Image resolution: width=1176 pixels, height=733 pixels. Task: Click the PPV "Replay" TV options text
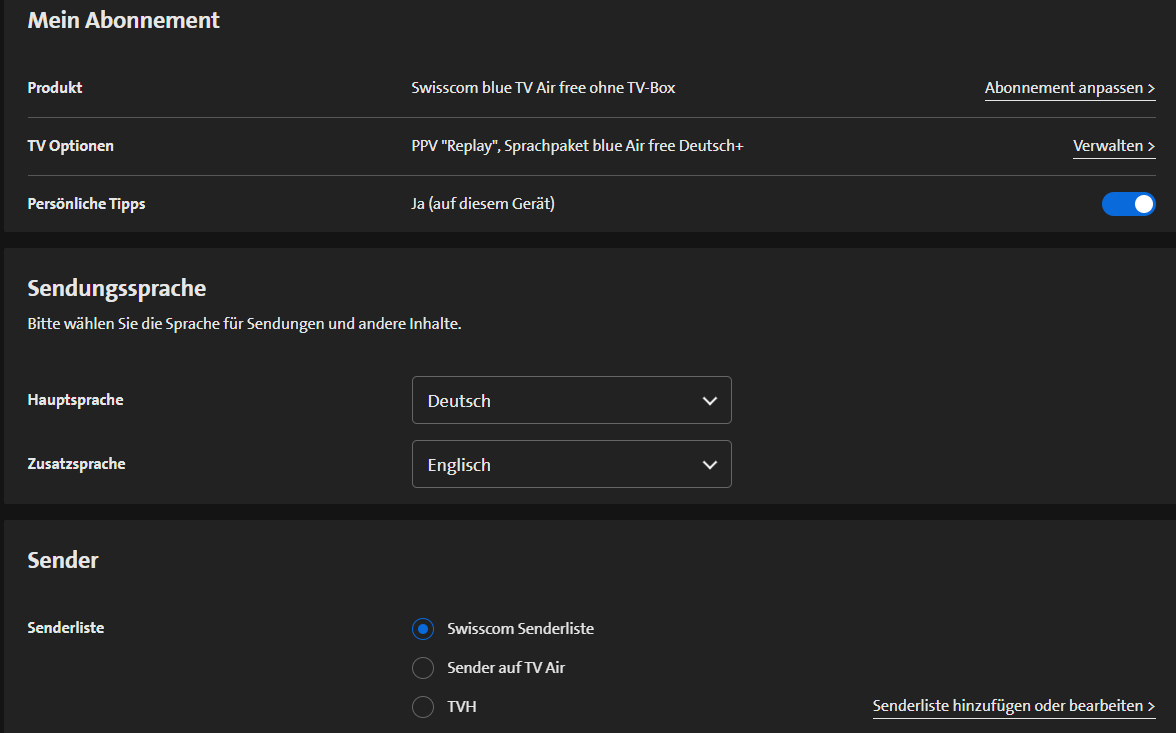coord(578,146)
